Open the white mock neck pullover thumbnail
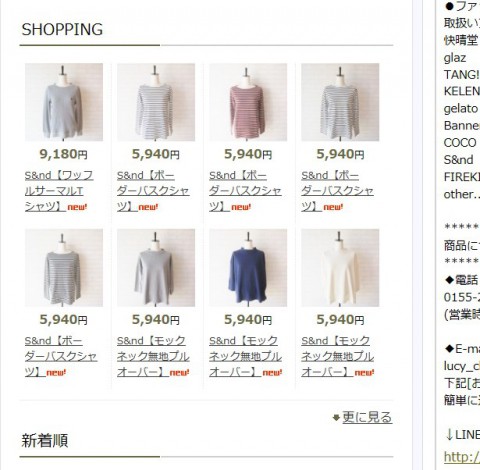This screenshot has height=470, width=480. 340,268
